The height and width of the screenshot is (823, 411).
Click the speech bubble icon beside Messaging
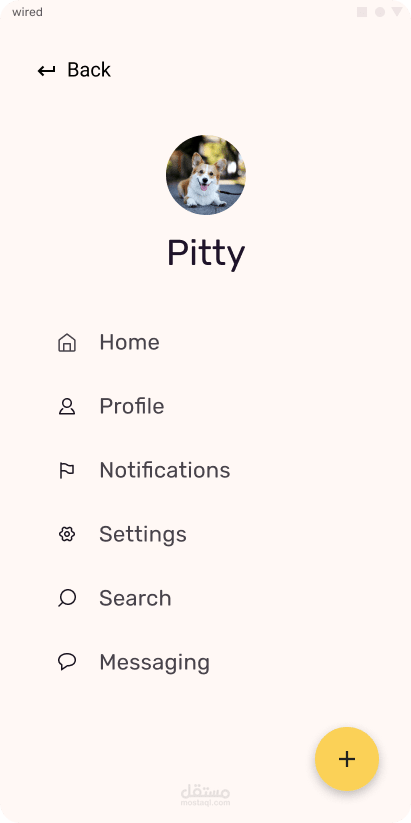[67, 662]
